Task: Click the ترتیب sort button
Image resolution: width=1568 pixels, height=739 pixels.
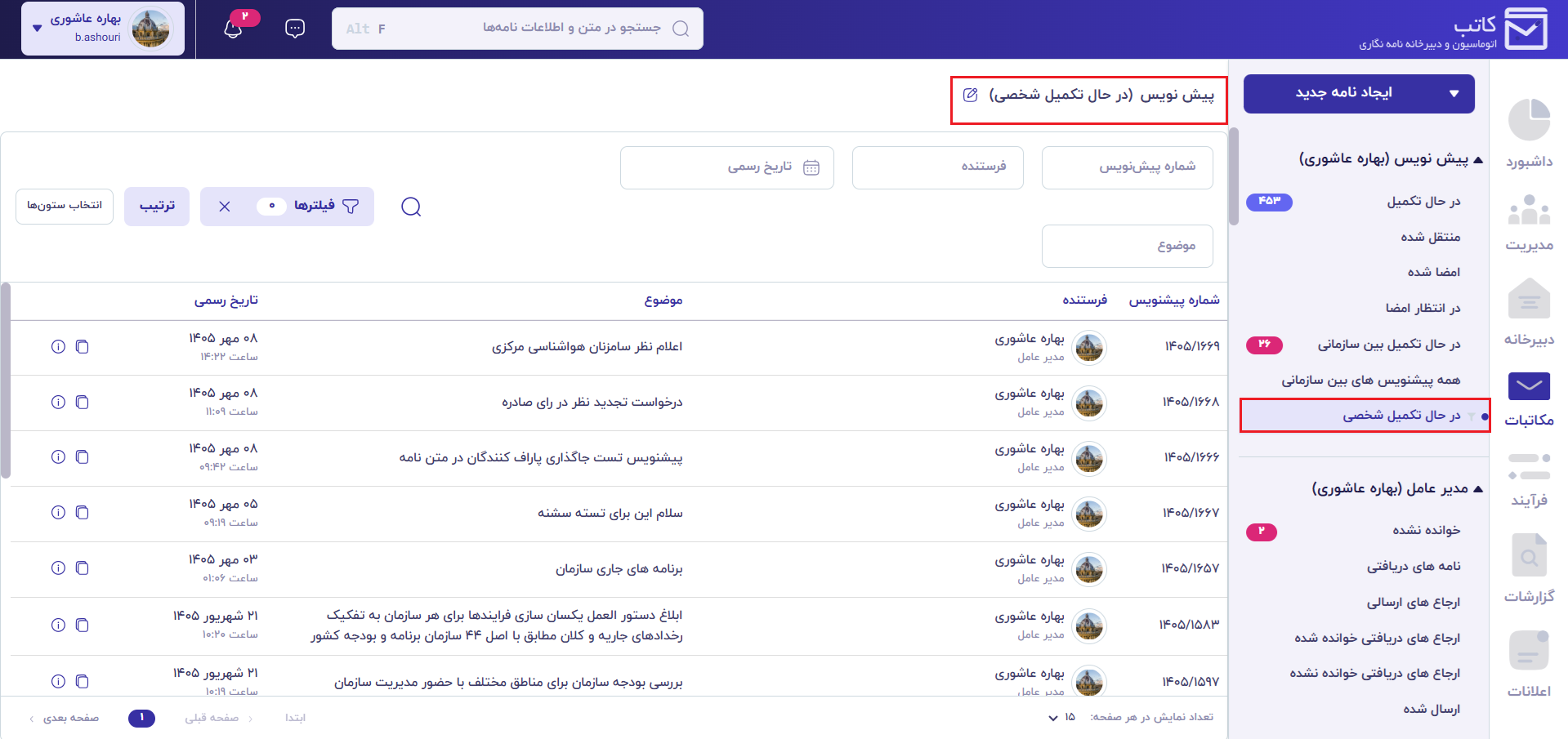Action: (x=157, y=207)
